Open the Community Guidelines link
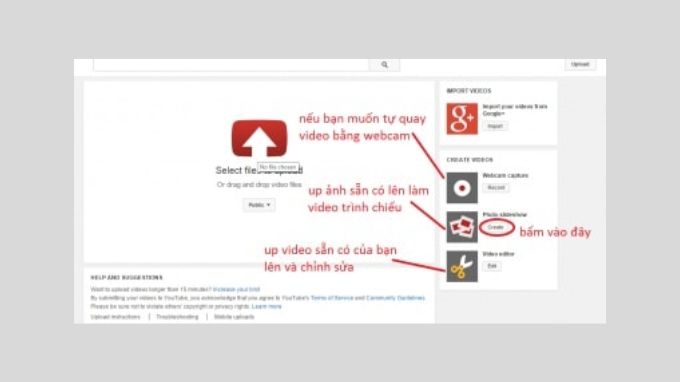 tap(396, 298)
